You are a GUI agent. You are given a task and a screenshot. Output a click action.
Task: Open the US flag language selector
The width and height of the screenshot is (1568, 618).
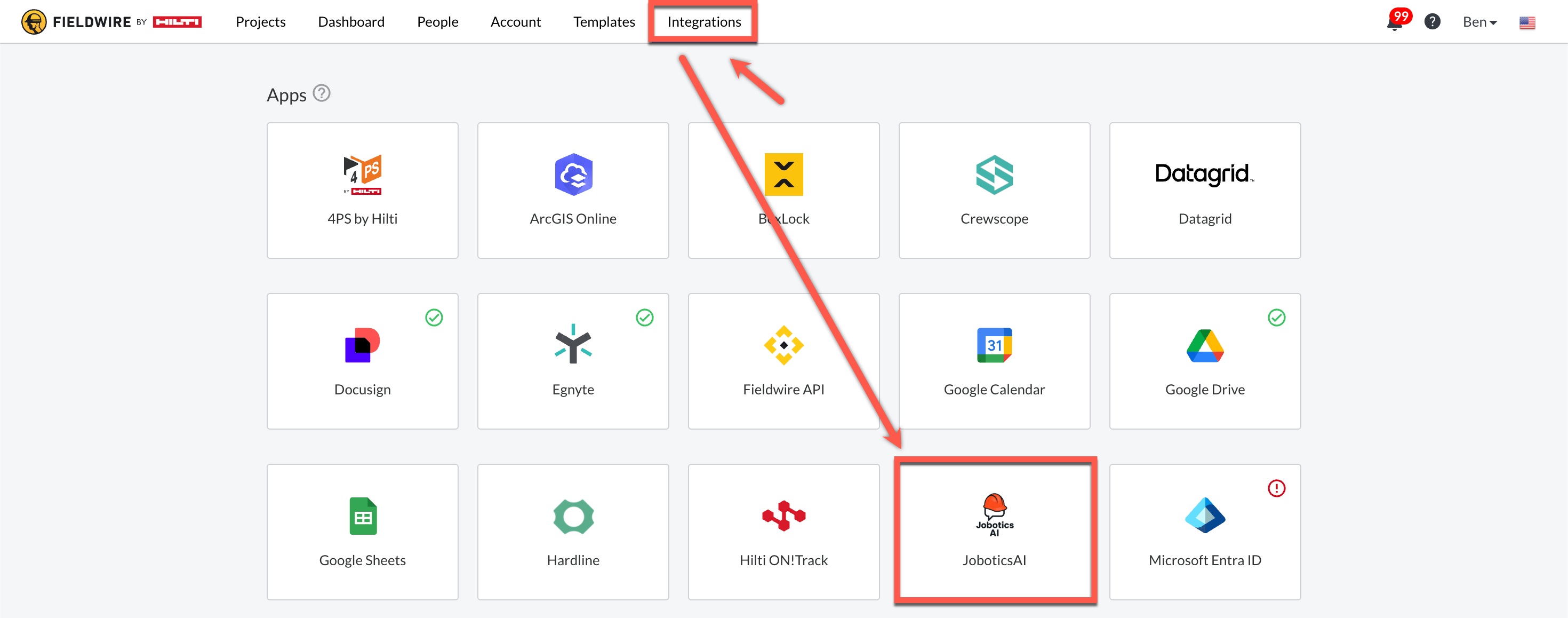1526,22
